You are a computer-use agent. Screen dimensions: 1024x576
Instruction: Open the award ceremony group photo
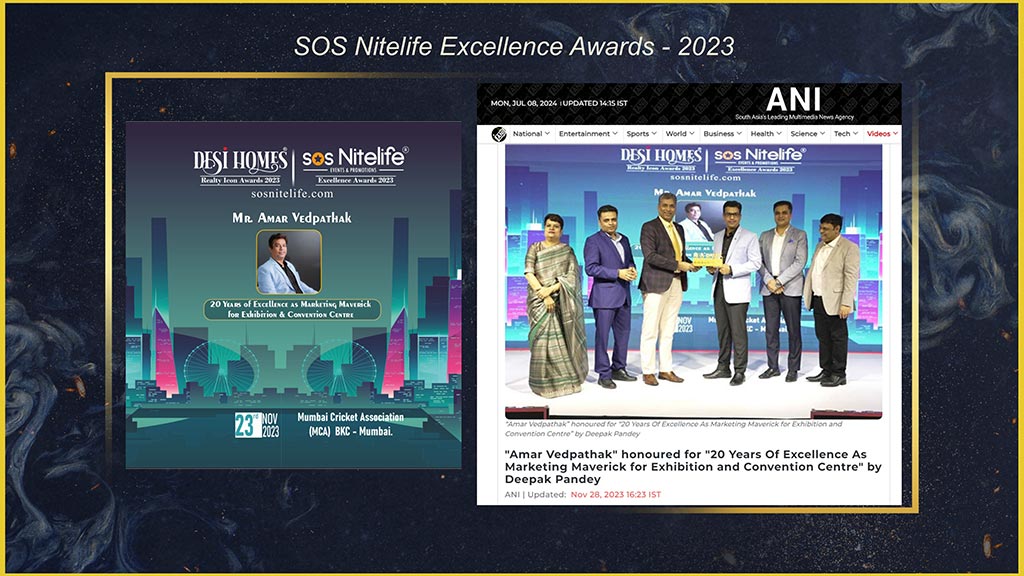point(694,281)
